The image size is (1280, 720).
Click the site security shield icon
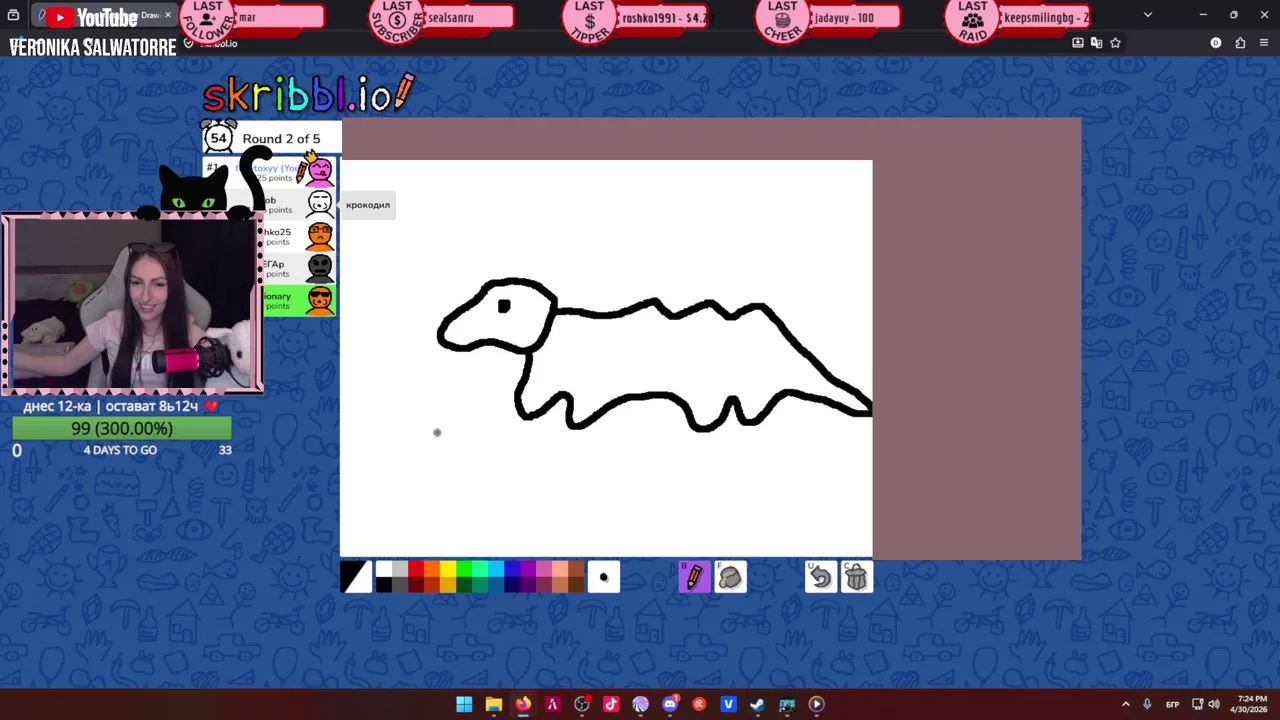[x=188, y=43]
